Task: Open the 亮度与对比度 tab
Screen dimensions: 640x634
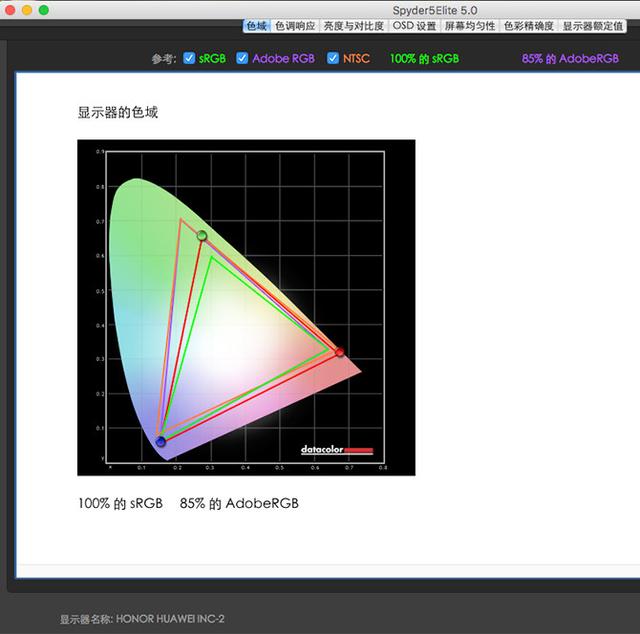Action: [354, 26]
